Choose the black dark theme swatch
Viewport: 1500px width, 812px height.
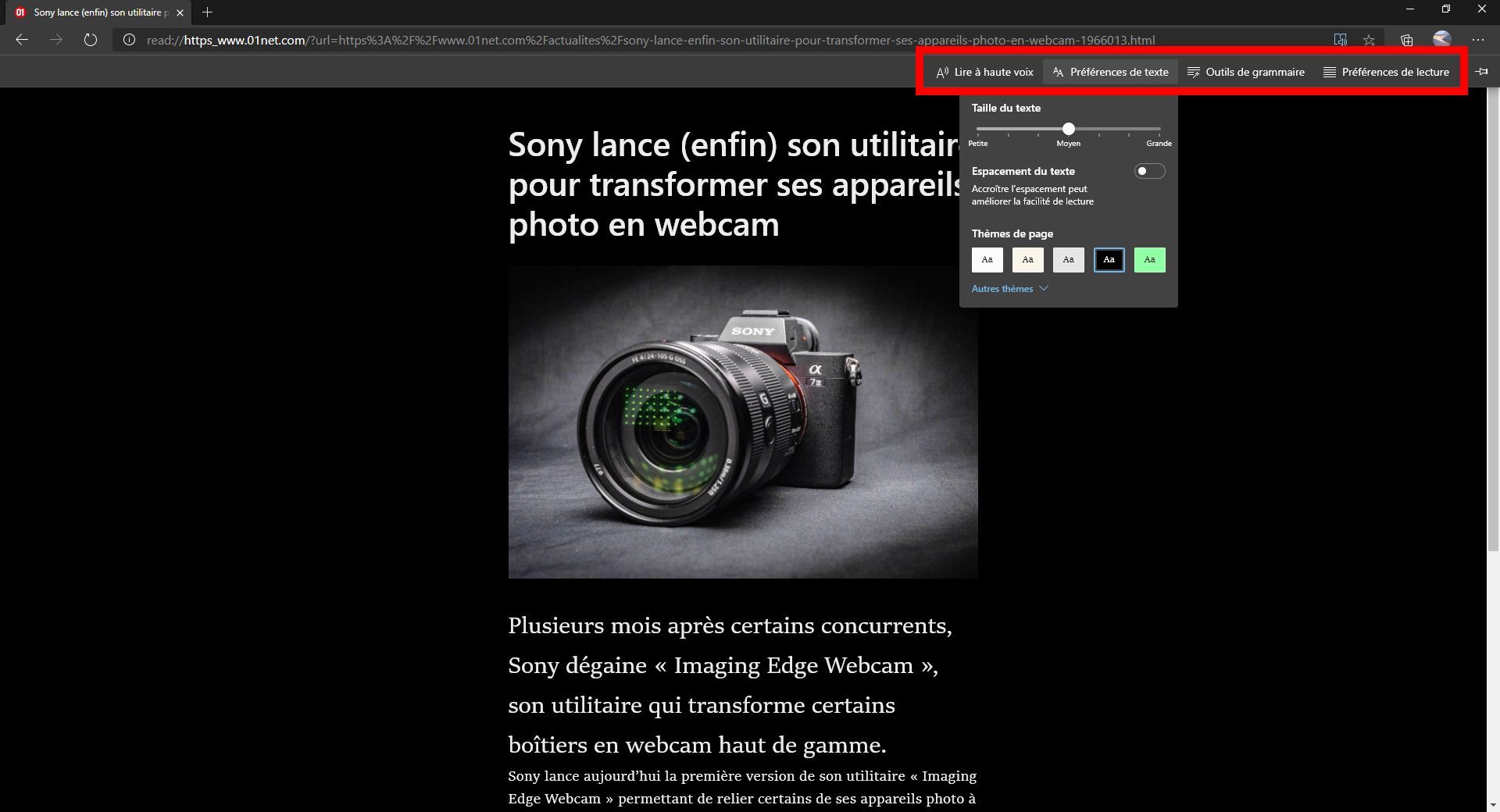point(1109,260)
